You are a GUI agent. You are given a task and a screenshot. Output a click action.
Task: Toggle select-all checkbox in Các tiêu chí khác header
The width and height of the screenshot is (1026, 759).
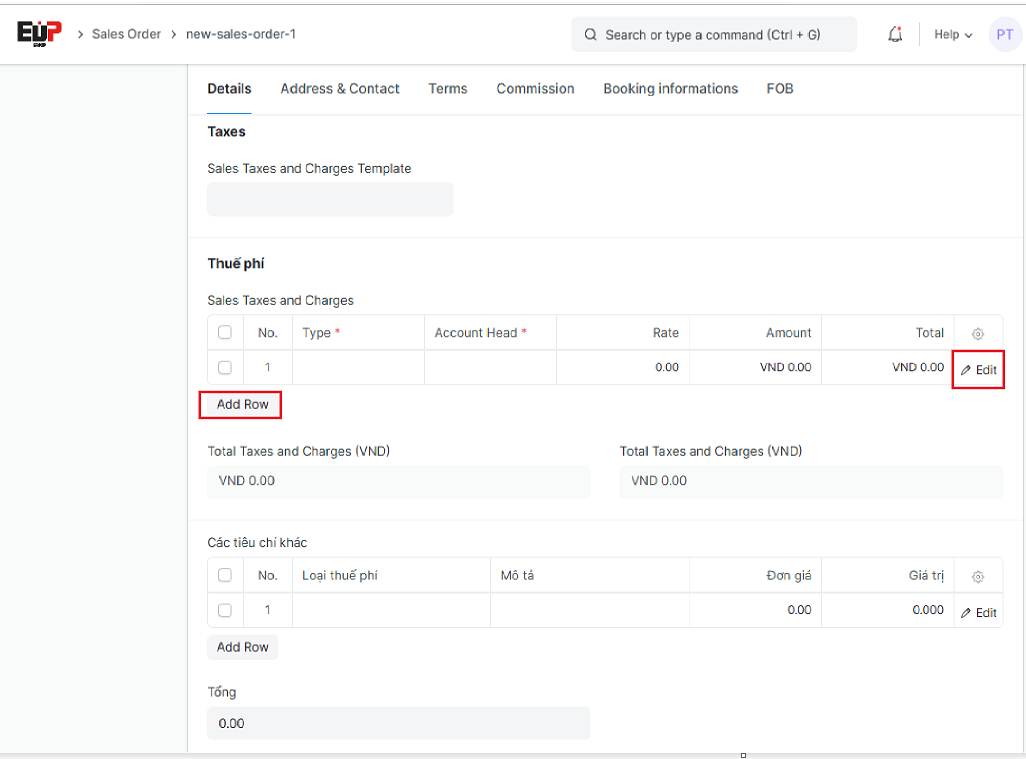(225, 575)
